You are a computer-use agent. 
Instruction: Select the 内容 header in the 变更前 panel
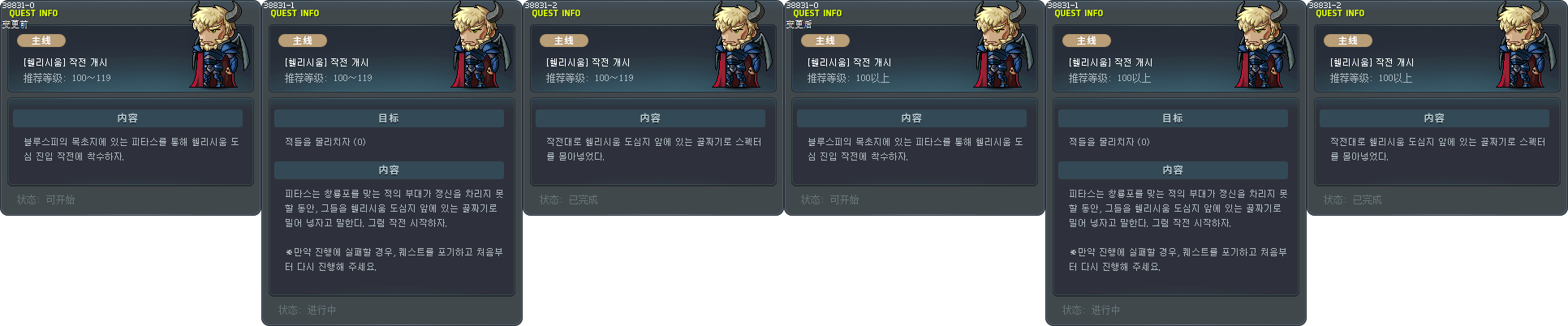(127, 118)
